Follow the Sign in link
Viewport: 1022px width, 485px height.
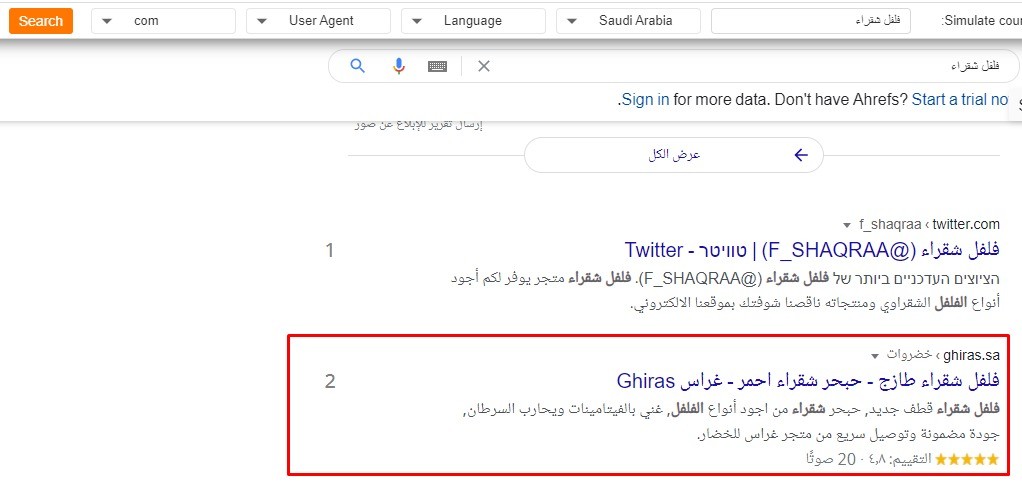645,100
